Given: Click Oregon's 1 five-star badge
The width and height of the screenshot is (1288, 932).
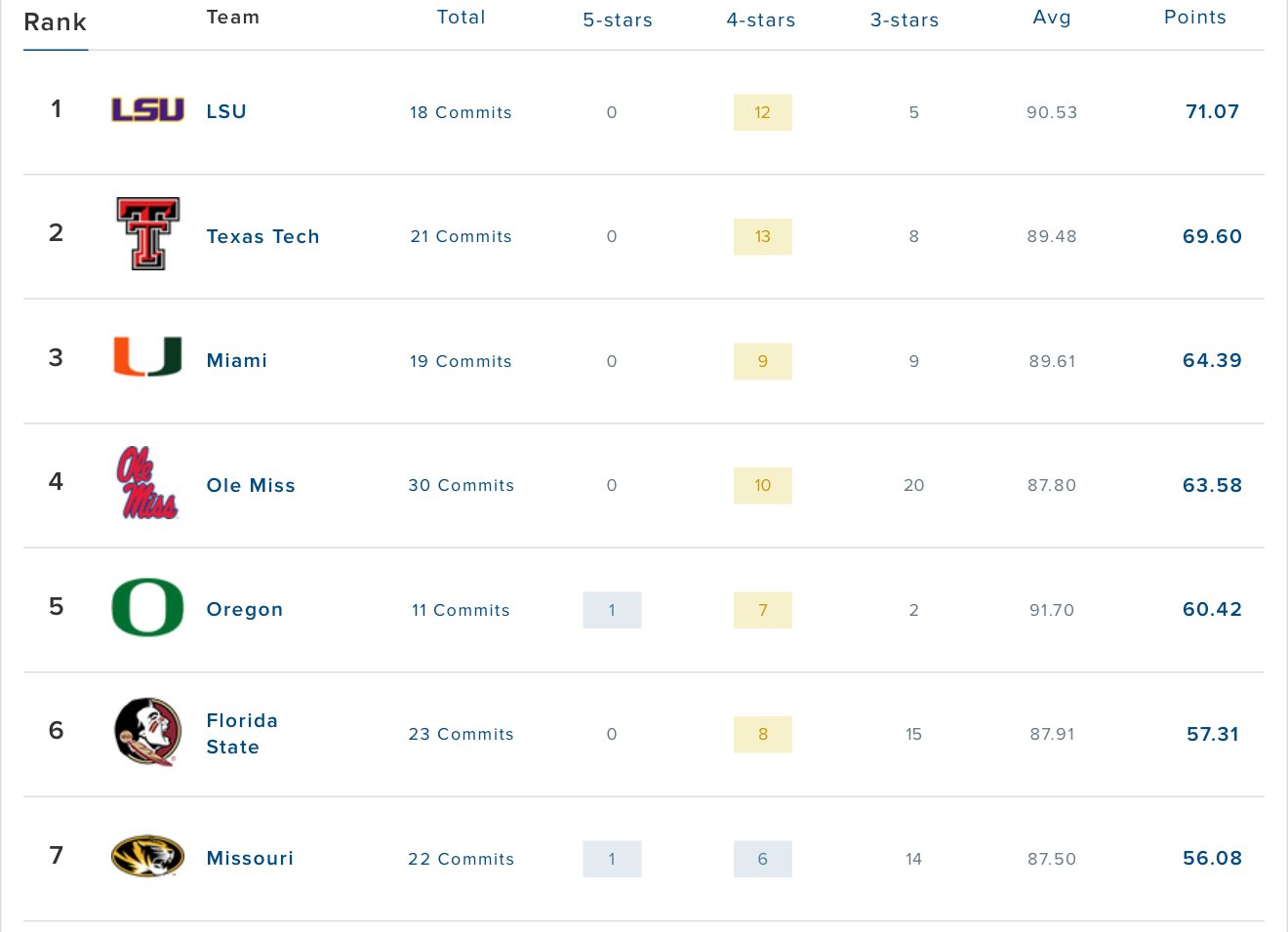Looking at the screenshot, I should (x=612, y=610).
